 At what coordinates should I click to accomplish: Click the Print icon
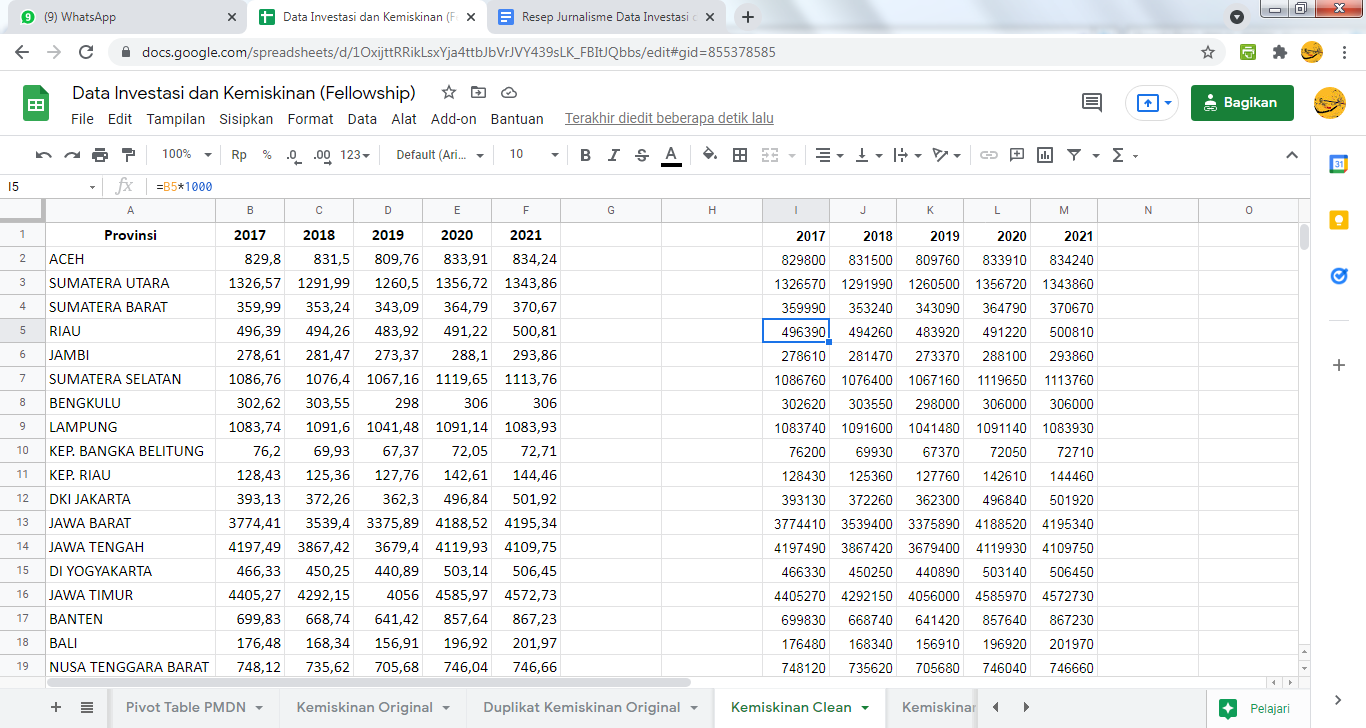tap(100, 155)
